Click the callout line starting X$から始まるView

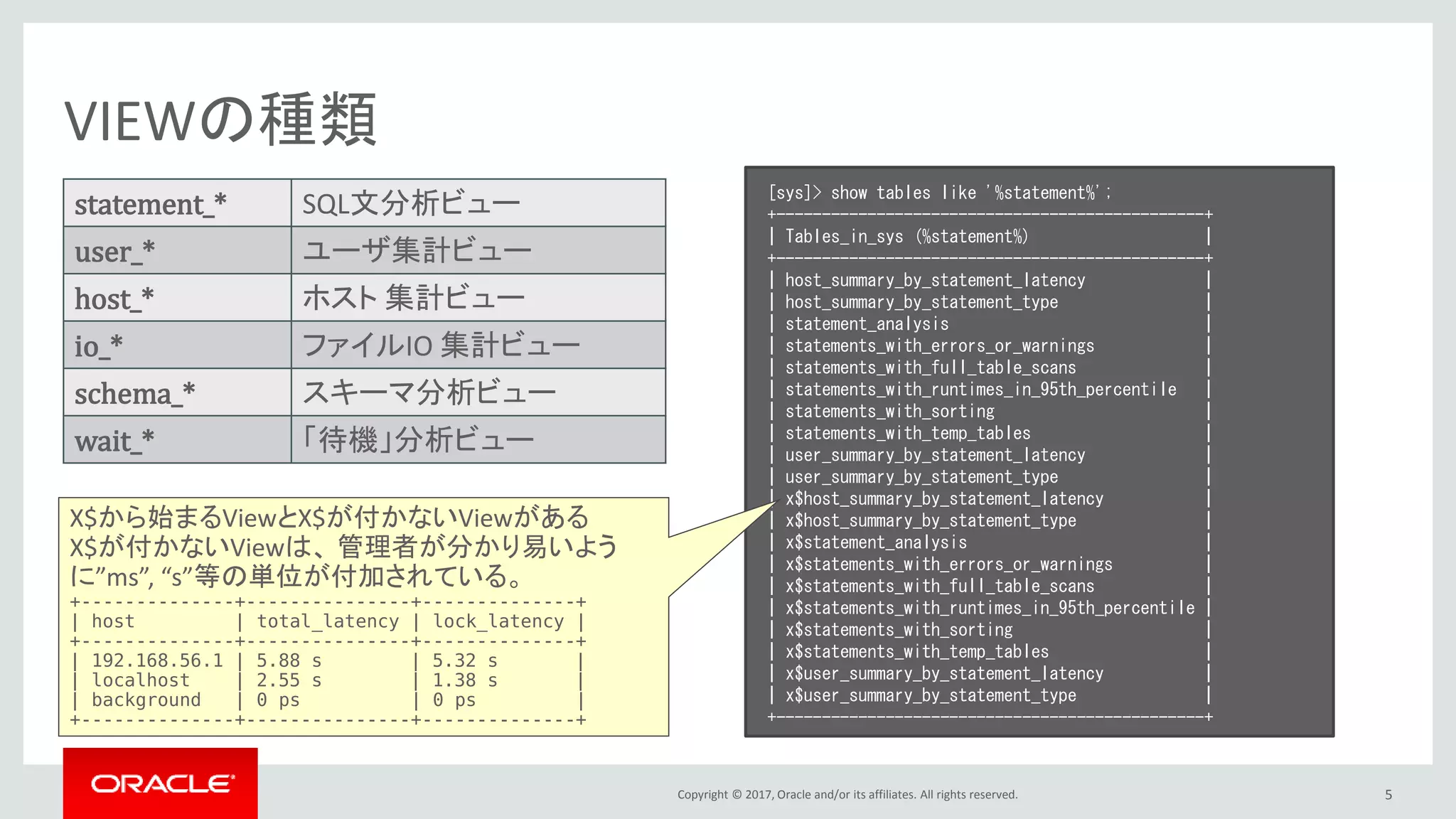(x=329, y=518)
